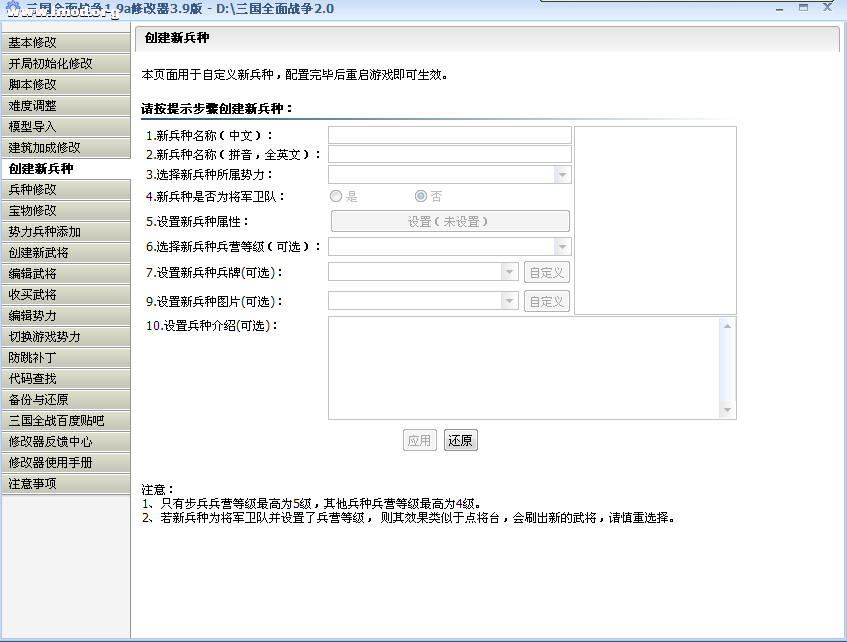Select 否 radio for 将军卫队
This screenshot has height=642, width=847.
421,197
